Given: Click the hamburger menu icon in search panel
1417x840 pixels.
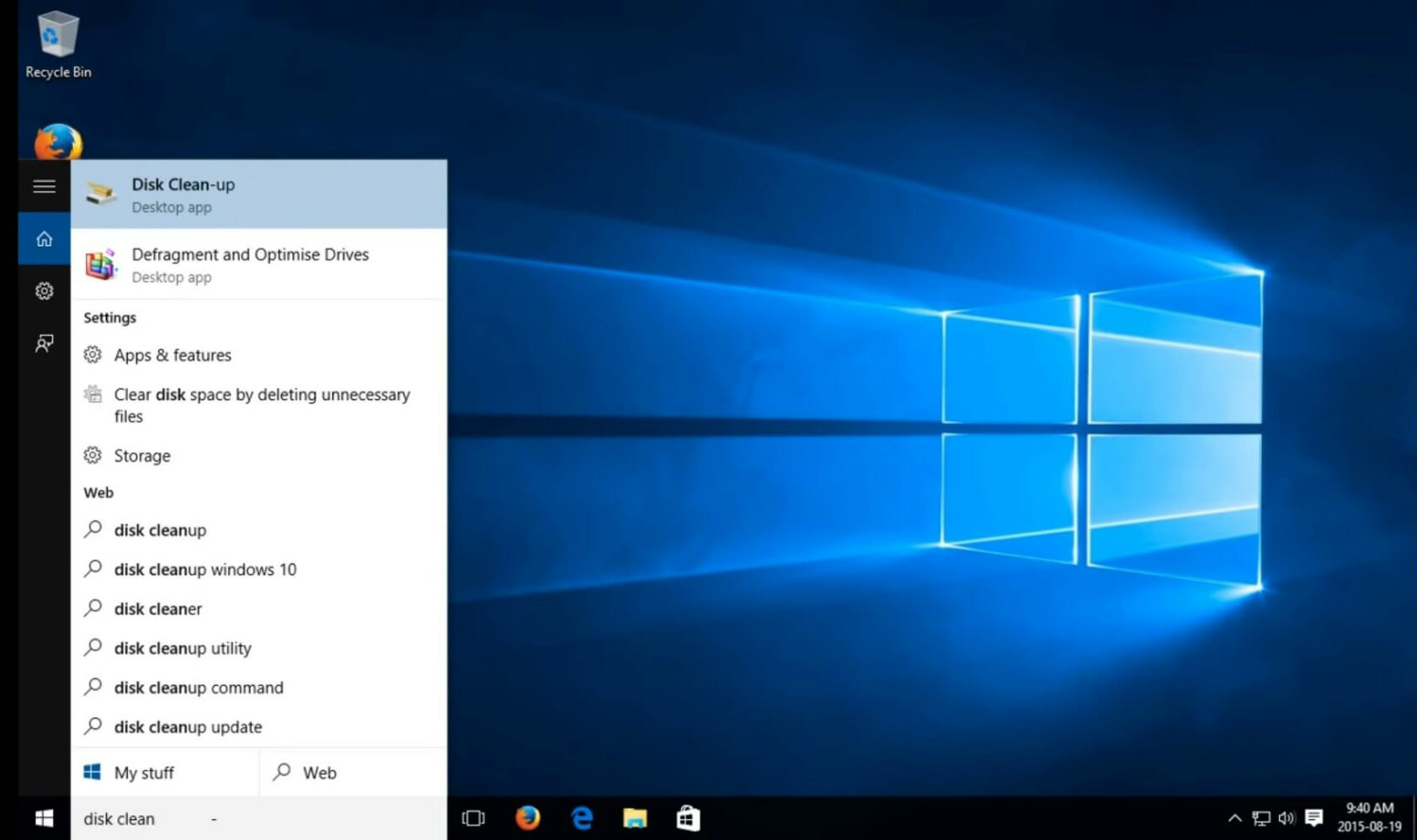Looking at the screenshot, I should [45, 186].
